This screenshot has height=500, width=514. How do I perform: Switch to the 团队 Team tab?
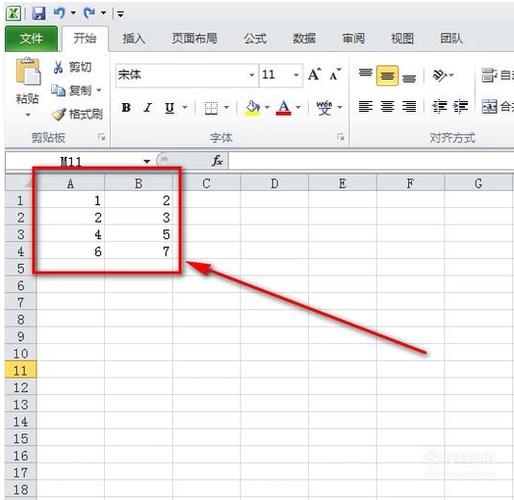[x=451, y=39]
